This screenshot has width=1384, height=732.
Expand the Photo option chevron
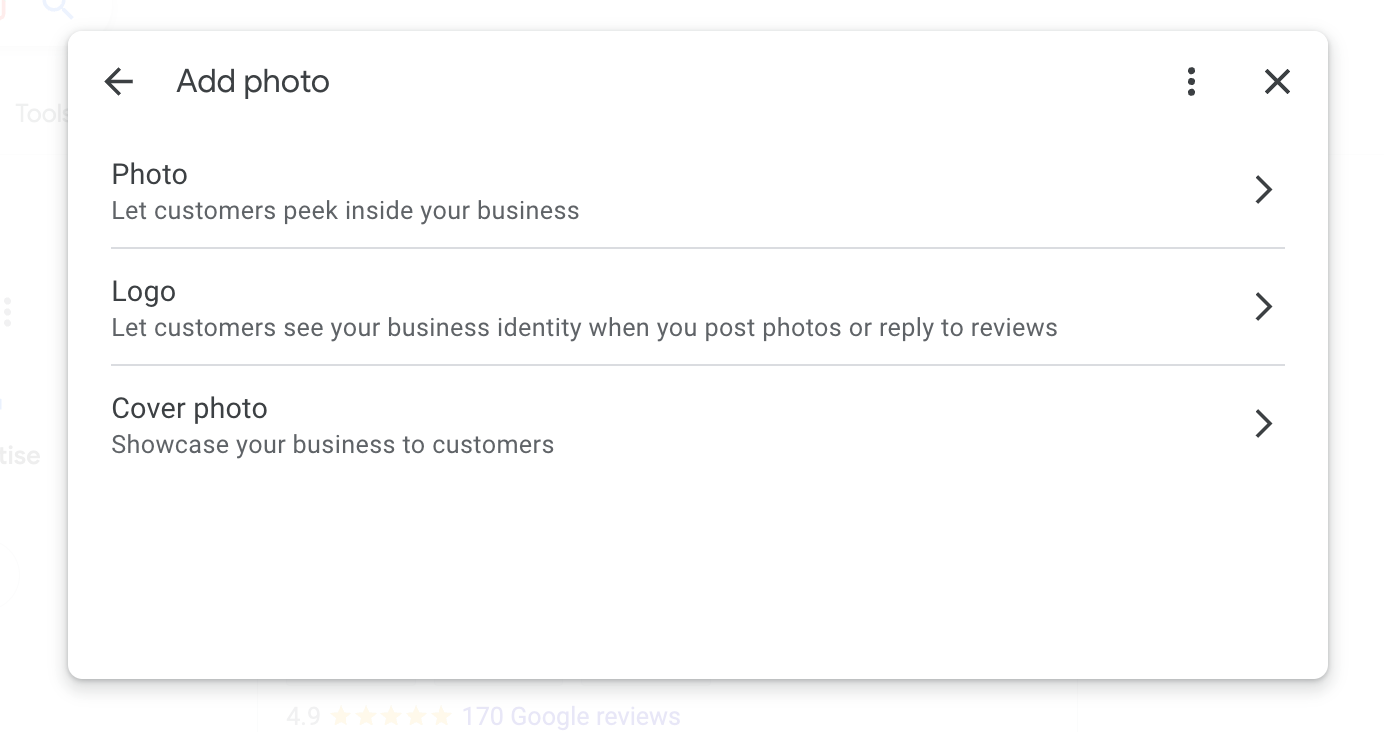point(1263,190)
